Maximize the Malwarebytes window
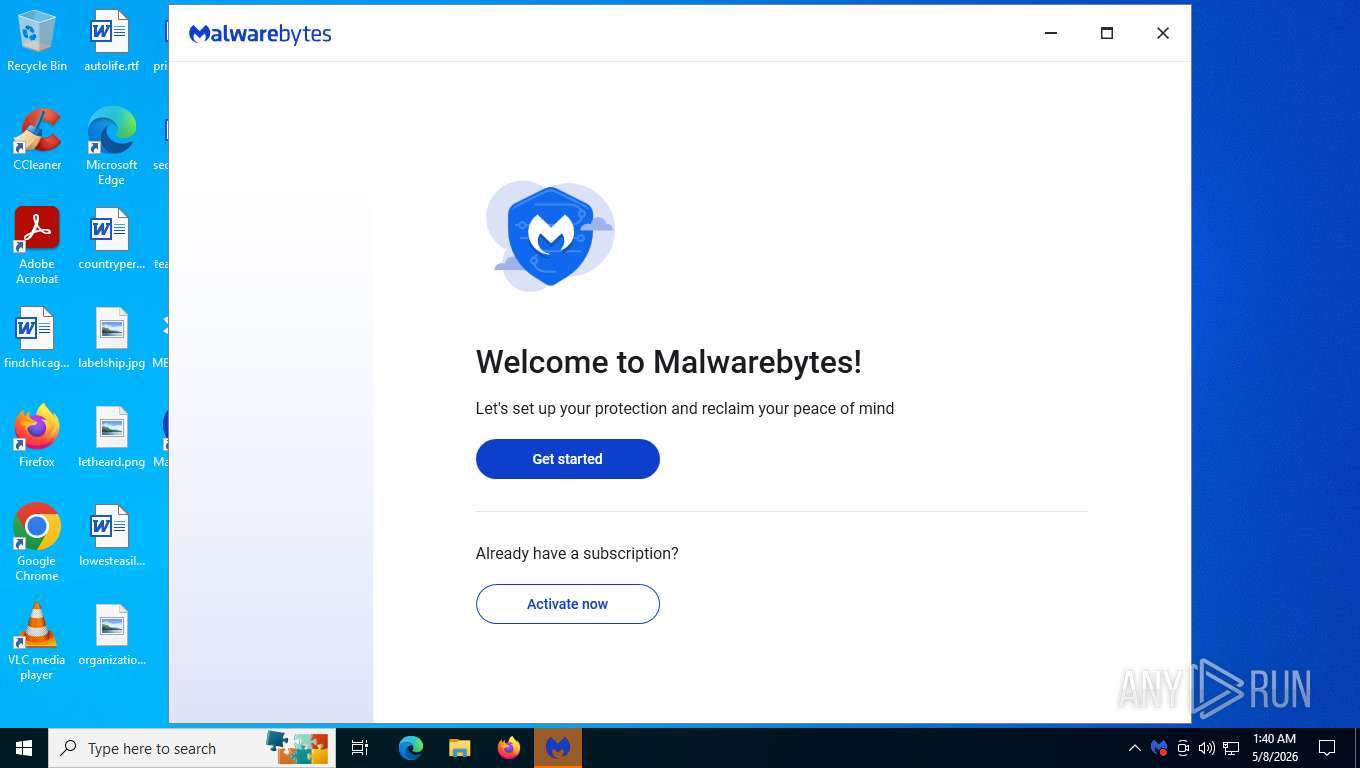The width and height of the screenshot is (1360, 768). pos(1107,33)
